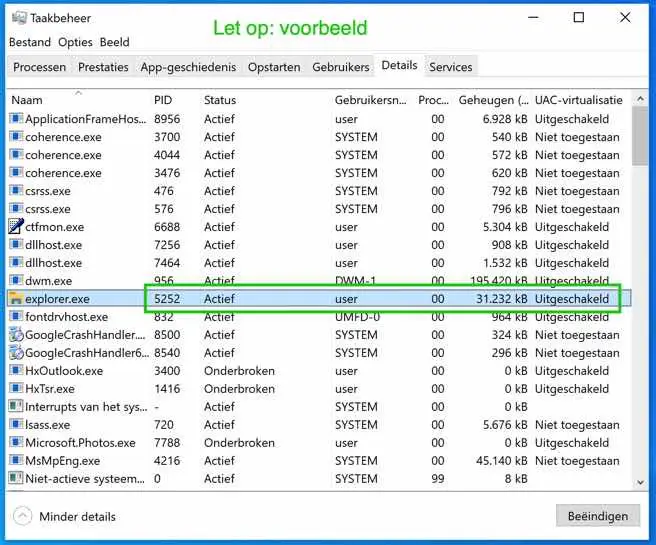Click icon of csrss.exe with PID 476
This screenshot has height=545, width=656.
pyautogui.click(x=16, y=190)
